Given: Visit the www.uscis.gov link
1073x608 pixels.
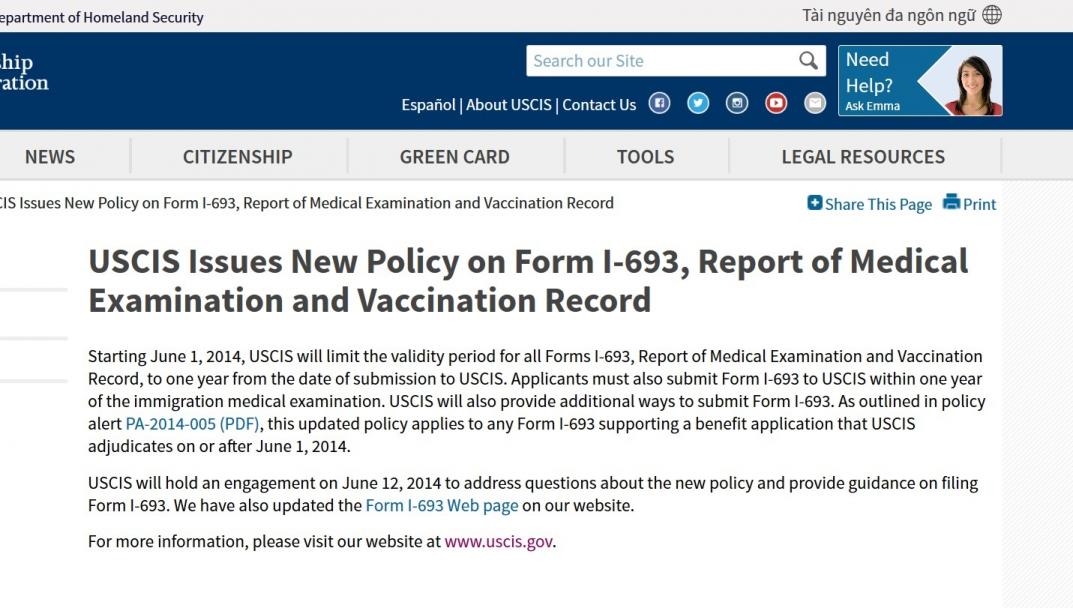Looking at the screenshot, I should pyautogui.click(x=498, y=542).
